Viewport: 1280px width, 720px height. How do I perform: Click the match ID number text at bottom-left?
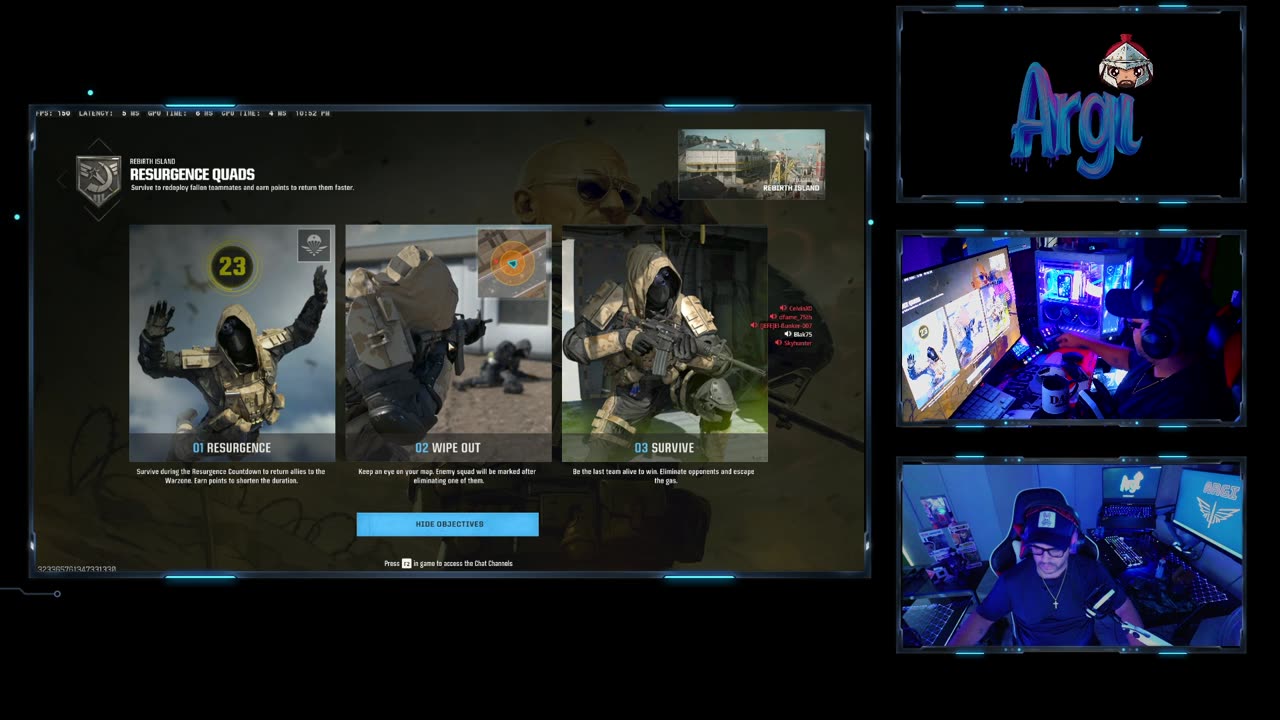(x=77, y=569)
